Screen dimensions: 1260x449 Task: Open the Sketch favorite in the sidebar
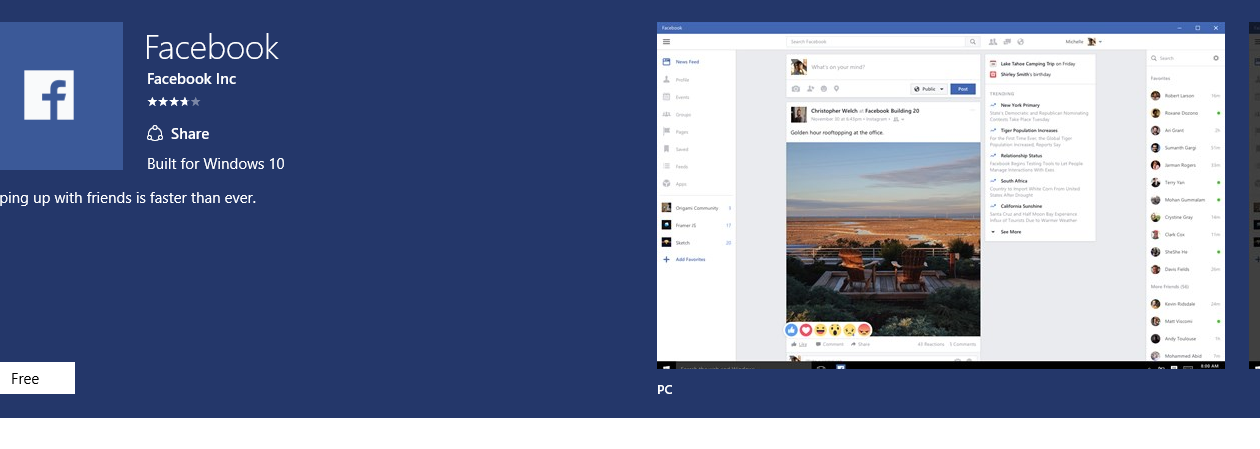[697, 242]
